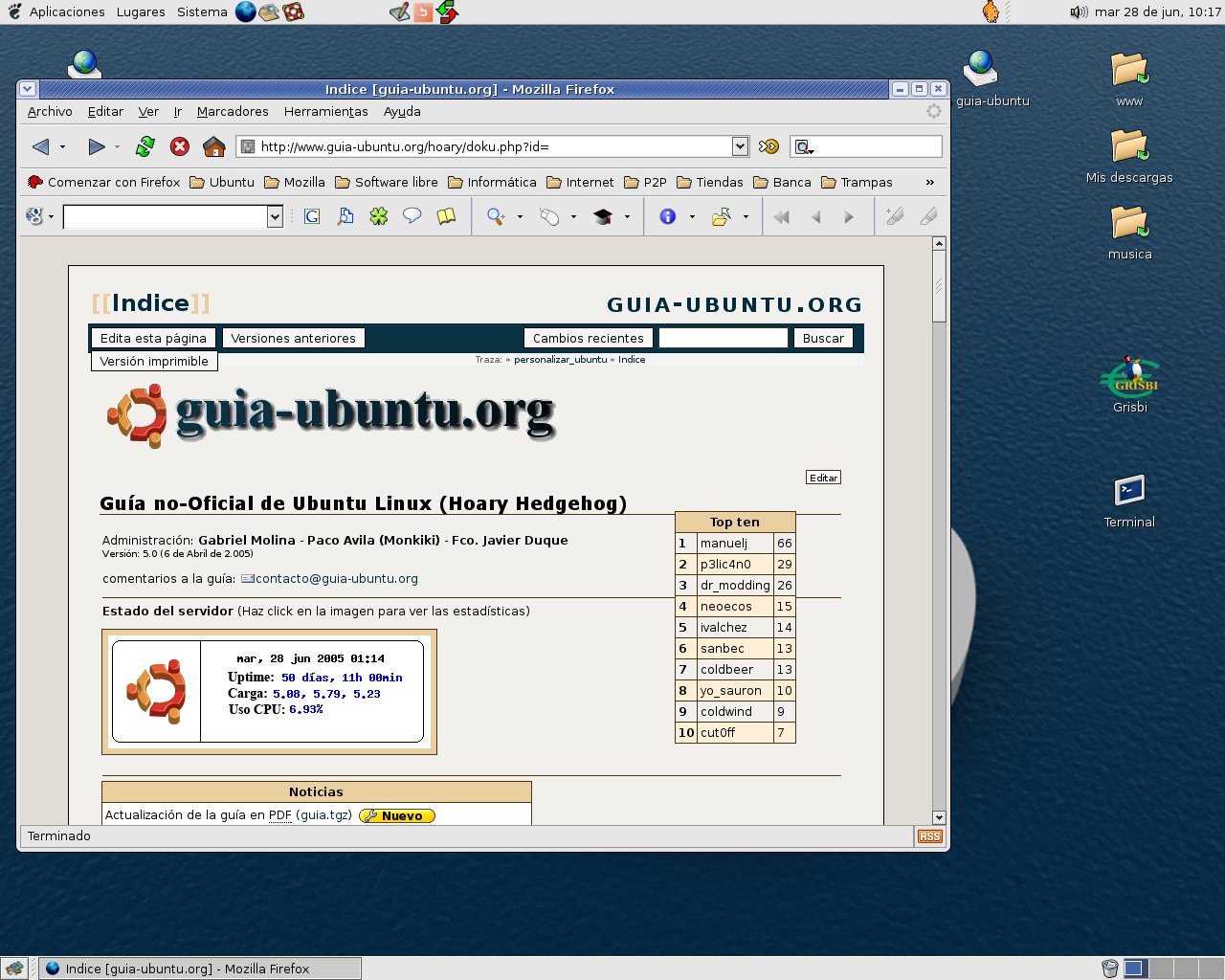Open the Google toolbar search box dropdown
This screenshot has width=1225, height=980.
click(x=275, y=216)
